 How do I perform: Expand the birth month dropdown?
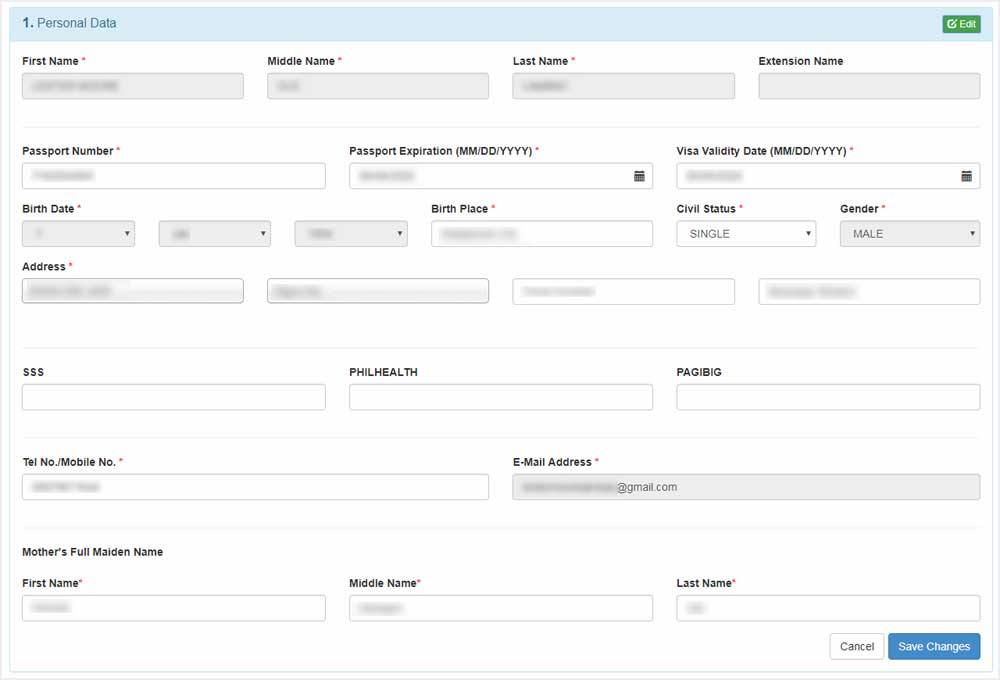(214, 233)
